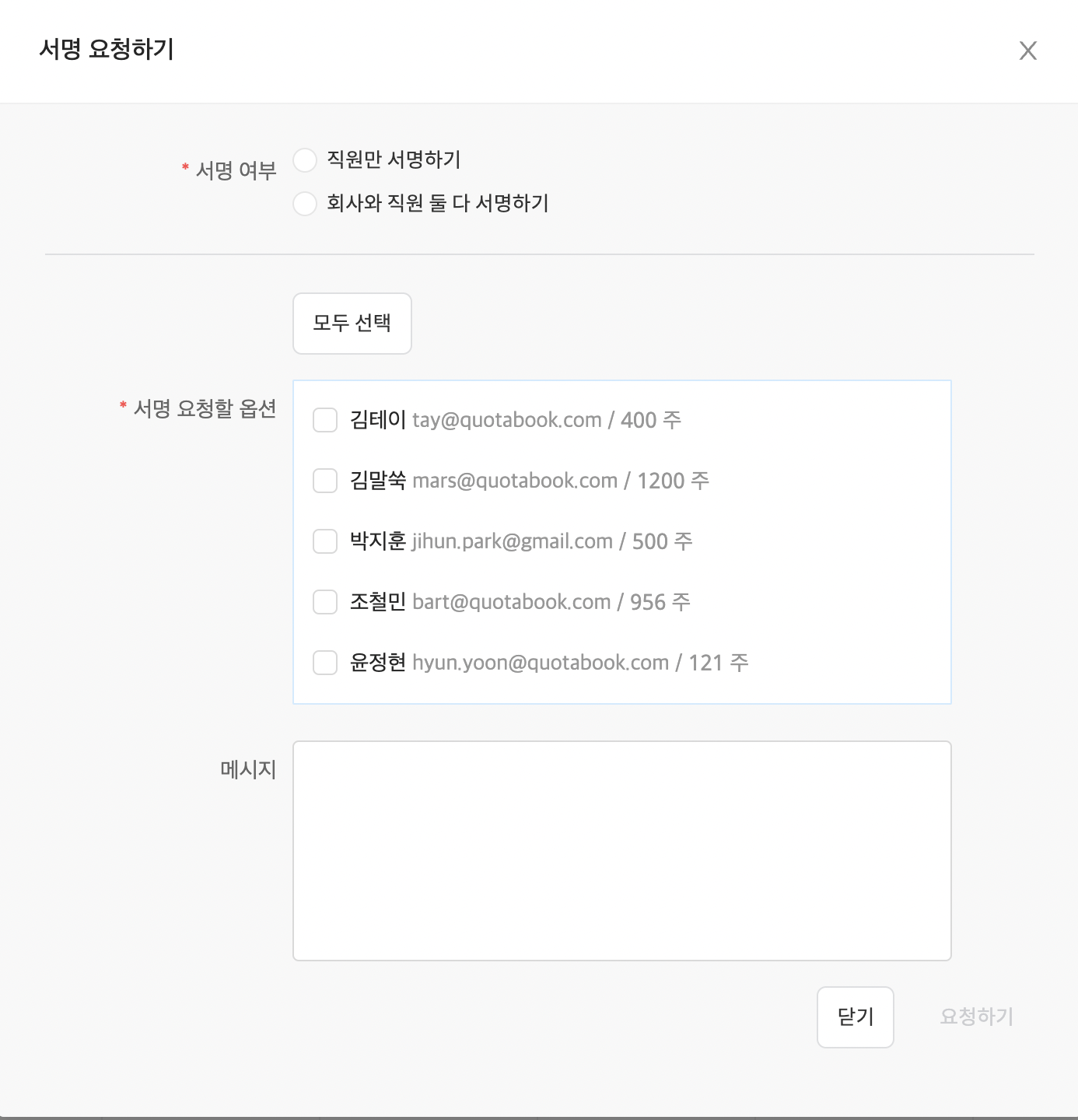Click inside the 메시지 text area
1078x1120 pixels.
point(622,851)
